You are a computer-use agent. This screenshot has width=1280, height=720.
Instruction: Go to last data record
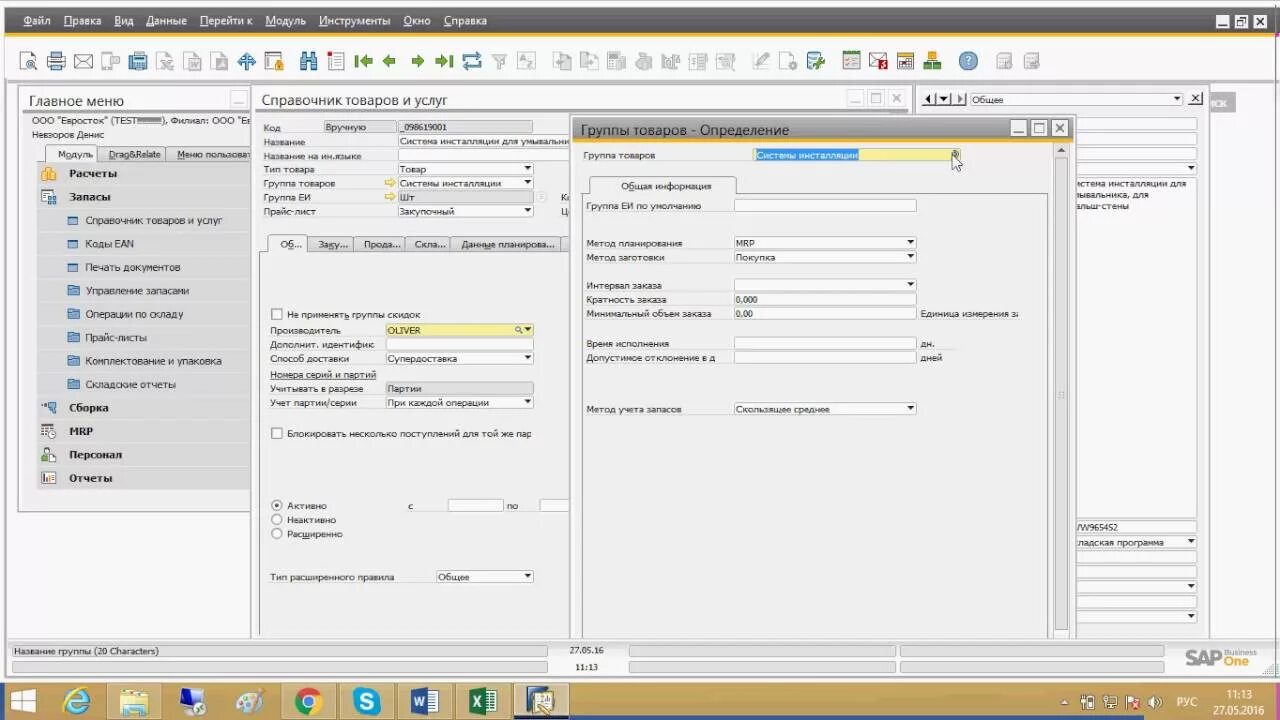click(x=444, y=61)
